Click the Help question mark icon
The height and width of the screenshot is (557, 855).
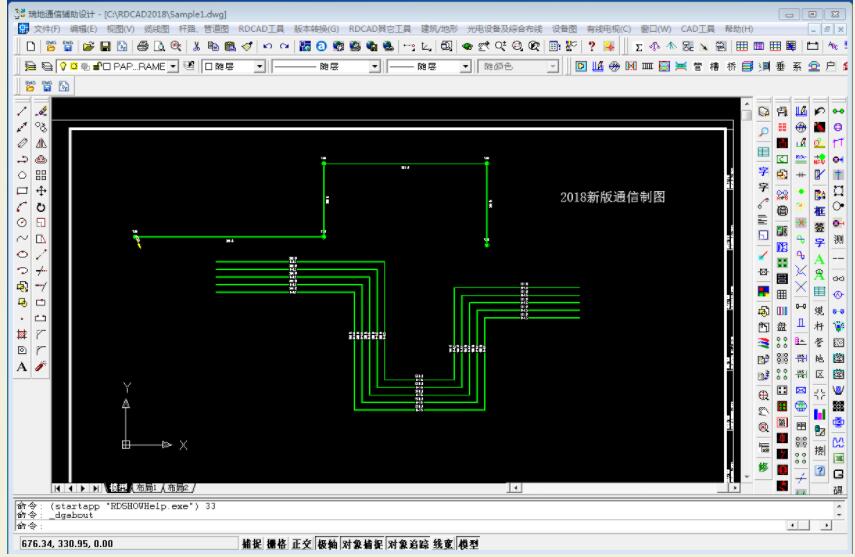[592, 47]
